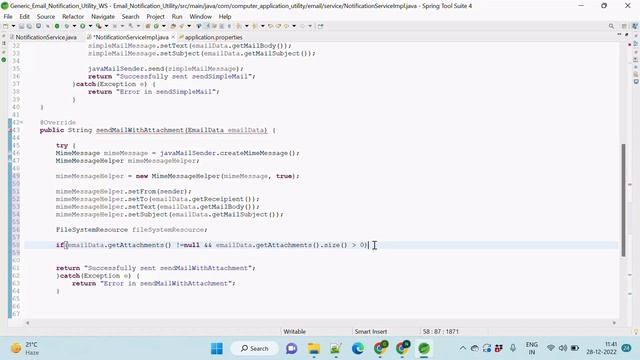Expand the external tools dropdown arrow

click(106, 26)
